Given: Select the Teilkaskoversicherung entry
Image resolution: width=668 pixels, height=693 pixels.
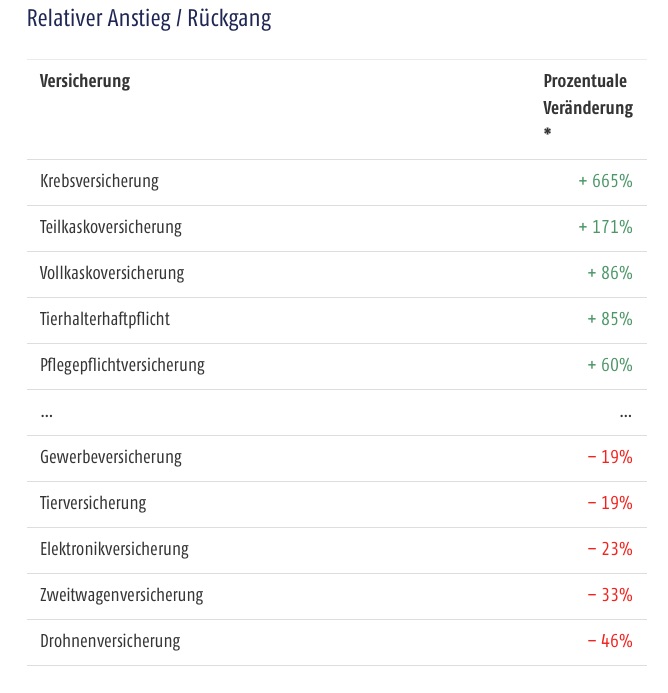Looking at the screenshot, I should click(x=111, y=227).
